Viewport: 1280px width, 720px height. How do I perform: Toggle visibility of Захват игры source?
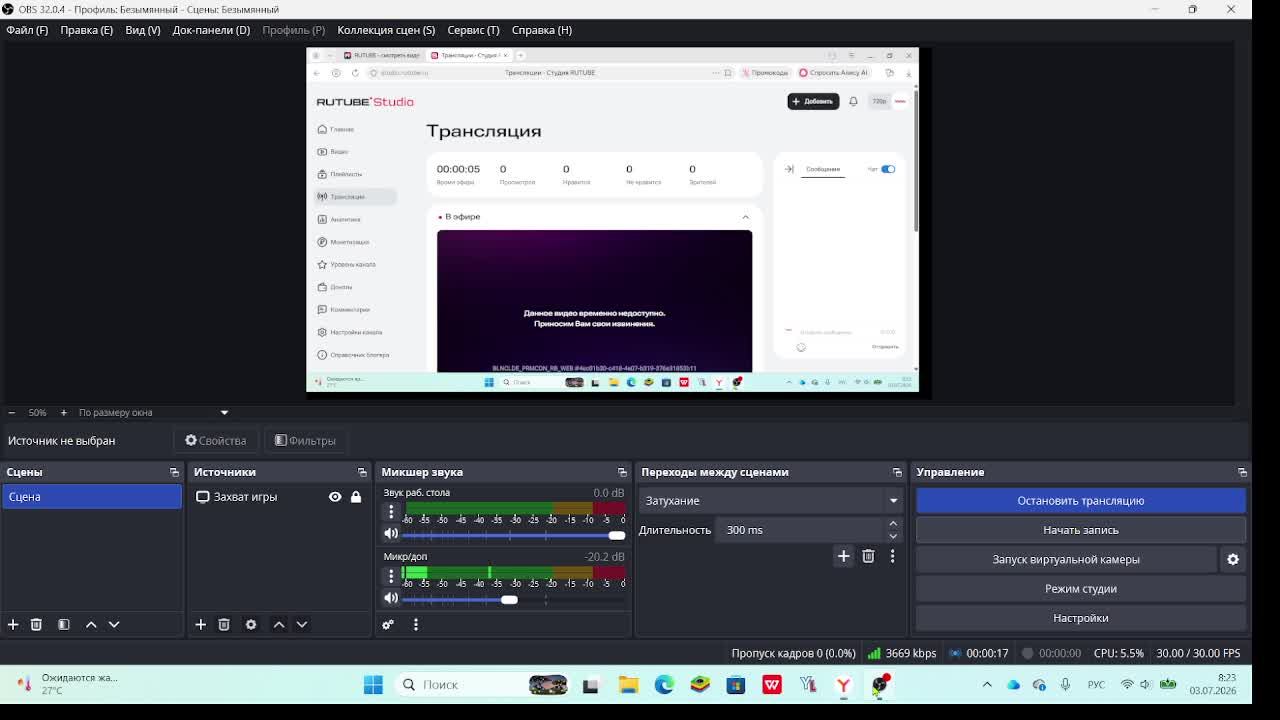tap(335, 497)
